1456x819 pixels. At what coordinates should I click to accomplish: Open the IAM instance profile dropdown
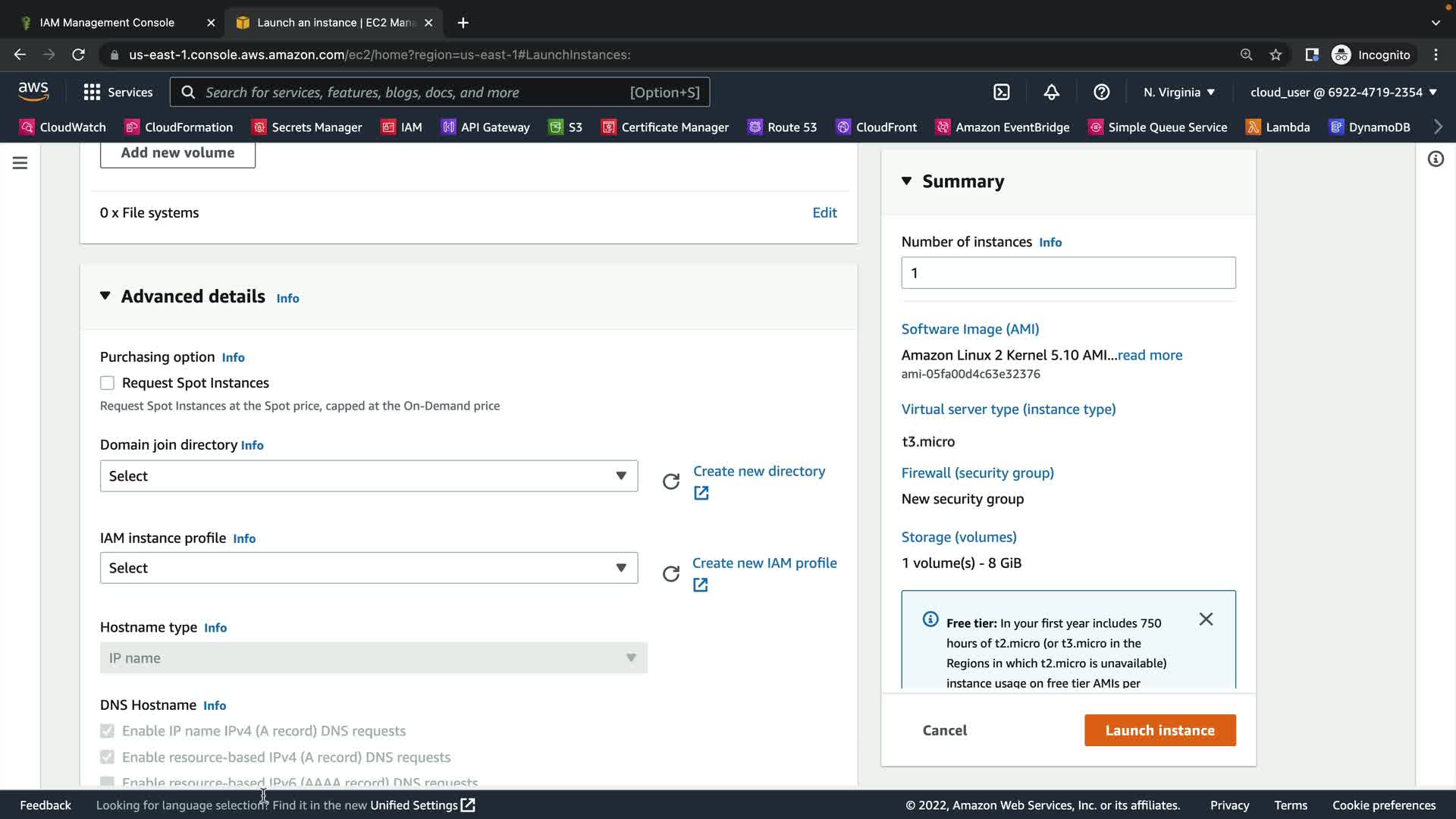pyautogui.click(x=369, y=568)
